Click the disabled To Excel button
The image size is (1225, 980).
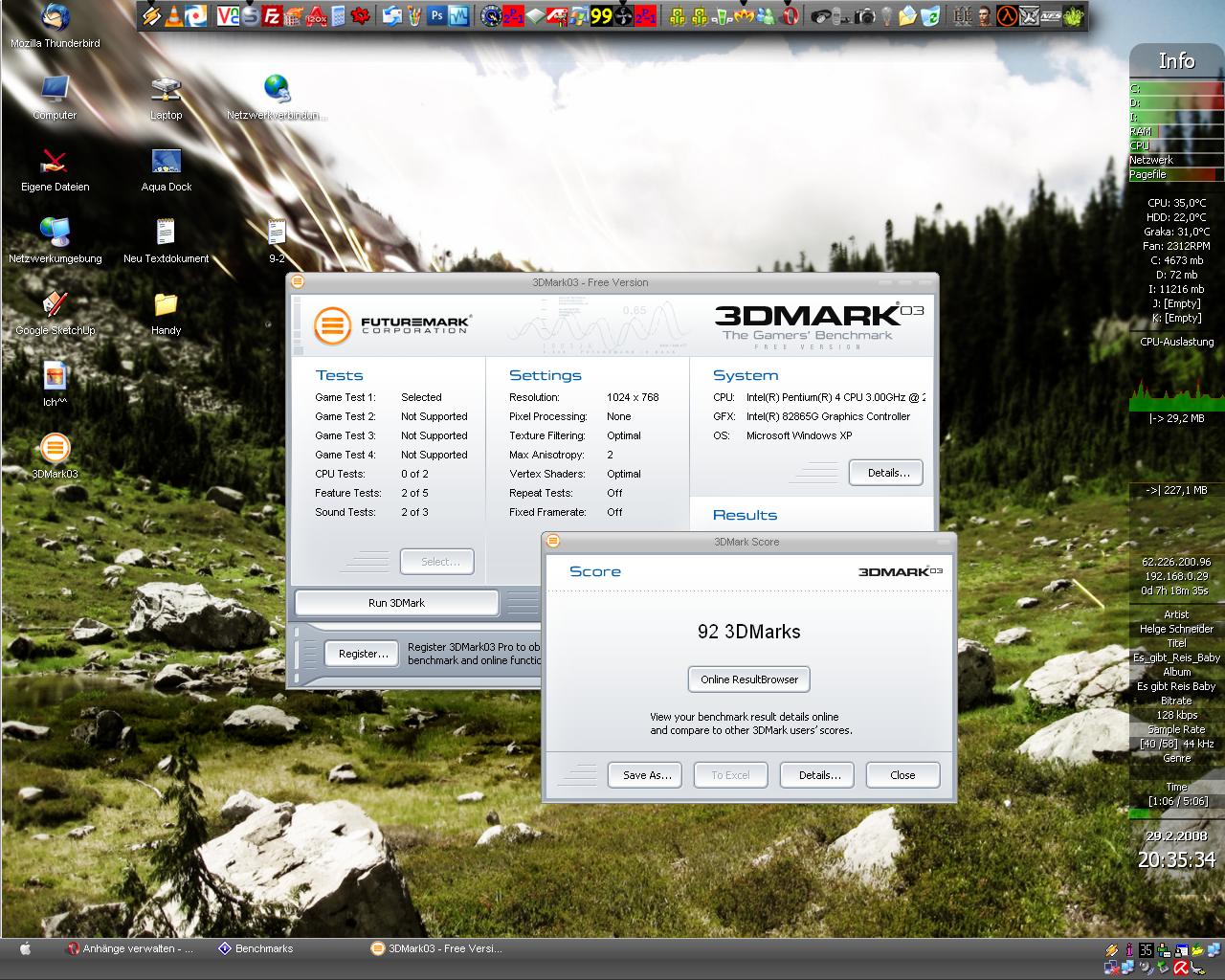point(730,775)
